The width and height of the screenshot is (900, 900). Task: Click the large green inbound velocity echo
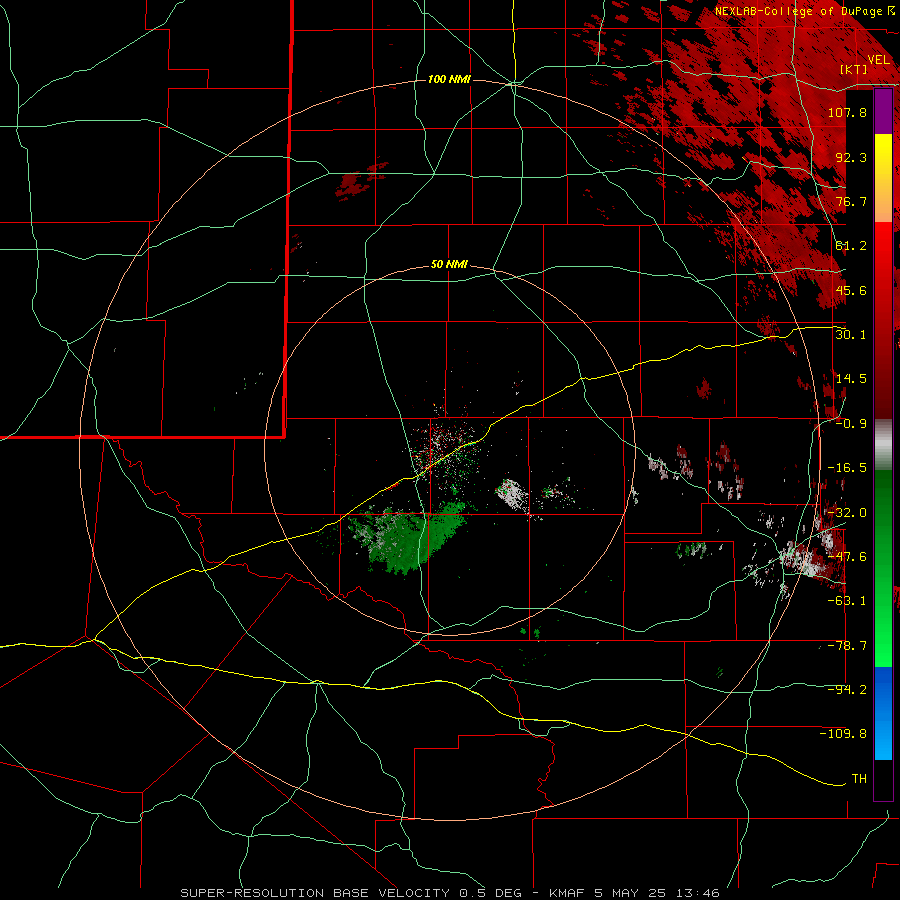[410, 537]
